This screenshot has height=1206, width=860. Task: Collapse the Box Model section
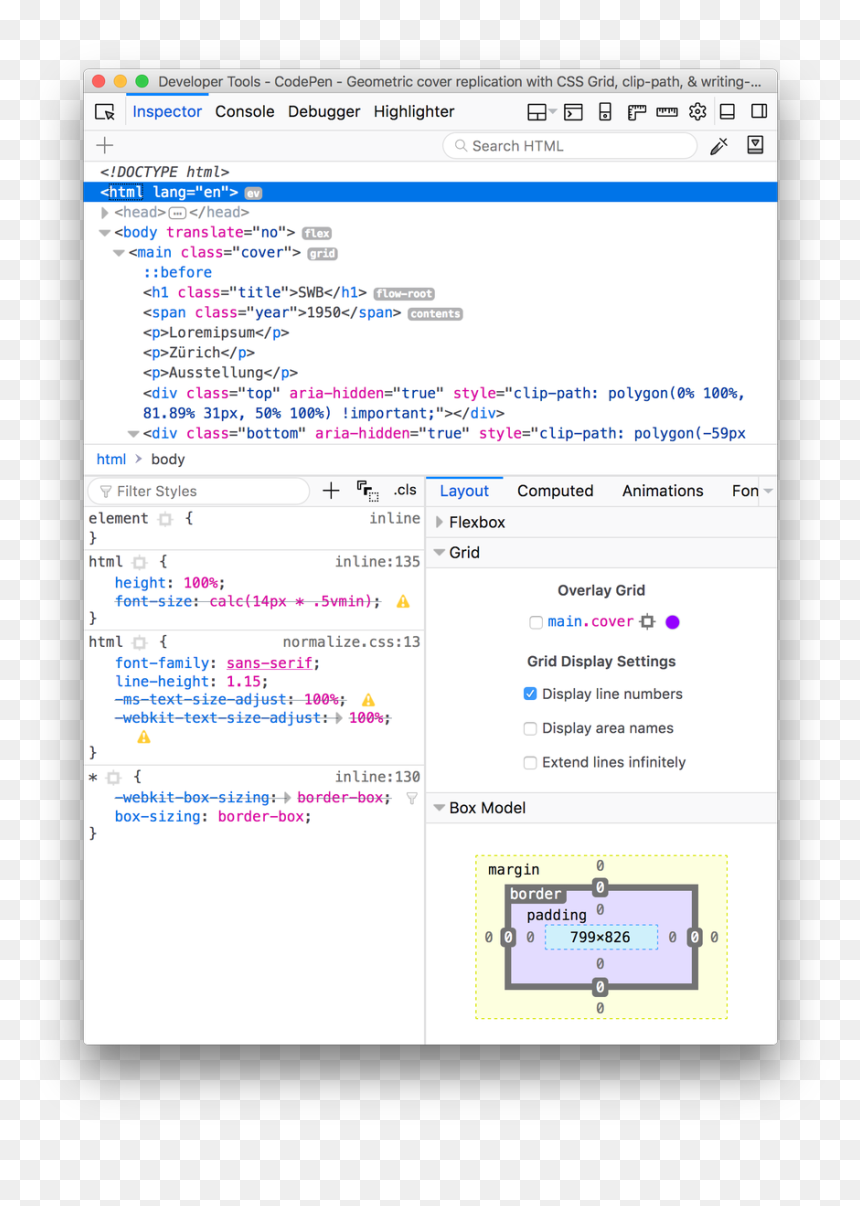[439, 808]
